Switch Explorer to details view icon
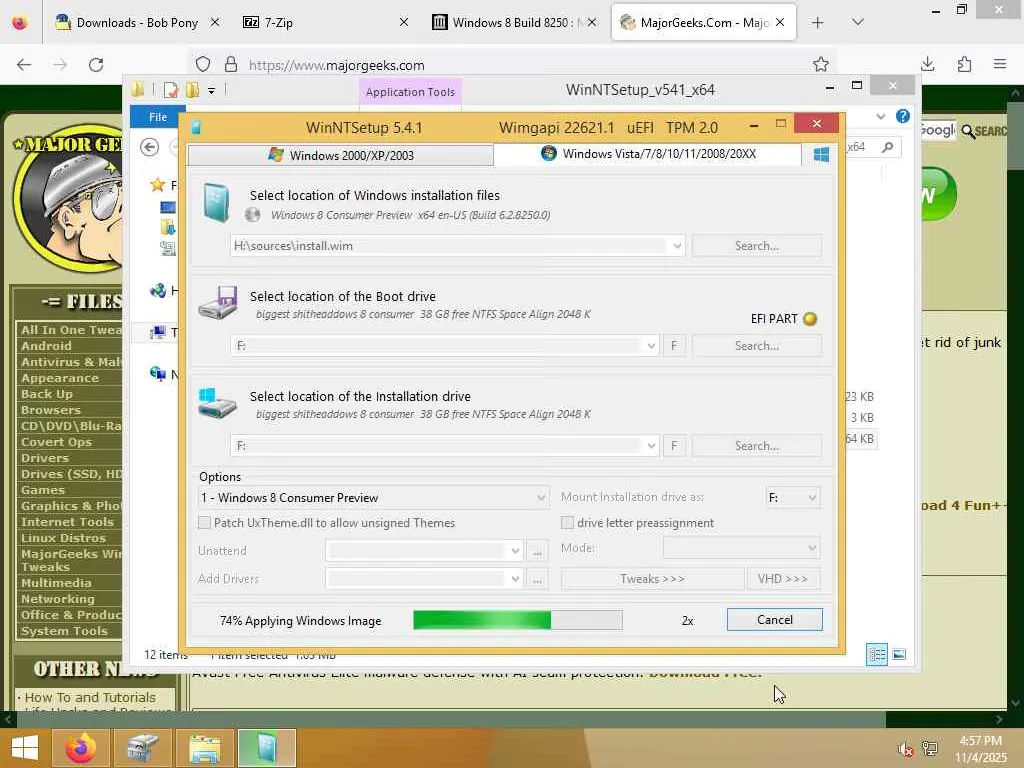Image resolution: width=1024 pixels, height=768 pixels. tap(876, 654)
